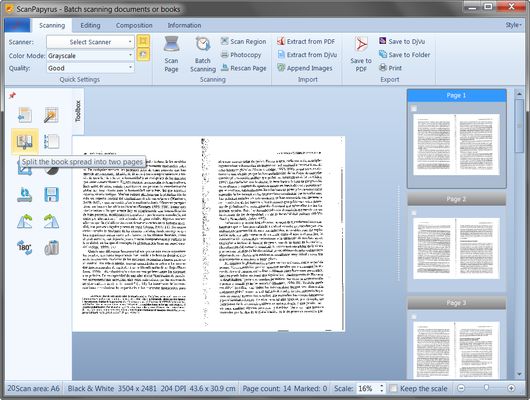Click the magic wand tool in toolbox

pyautogui.click(x=51, y=115)
